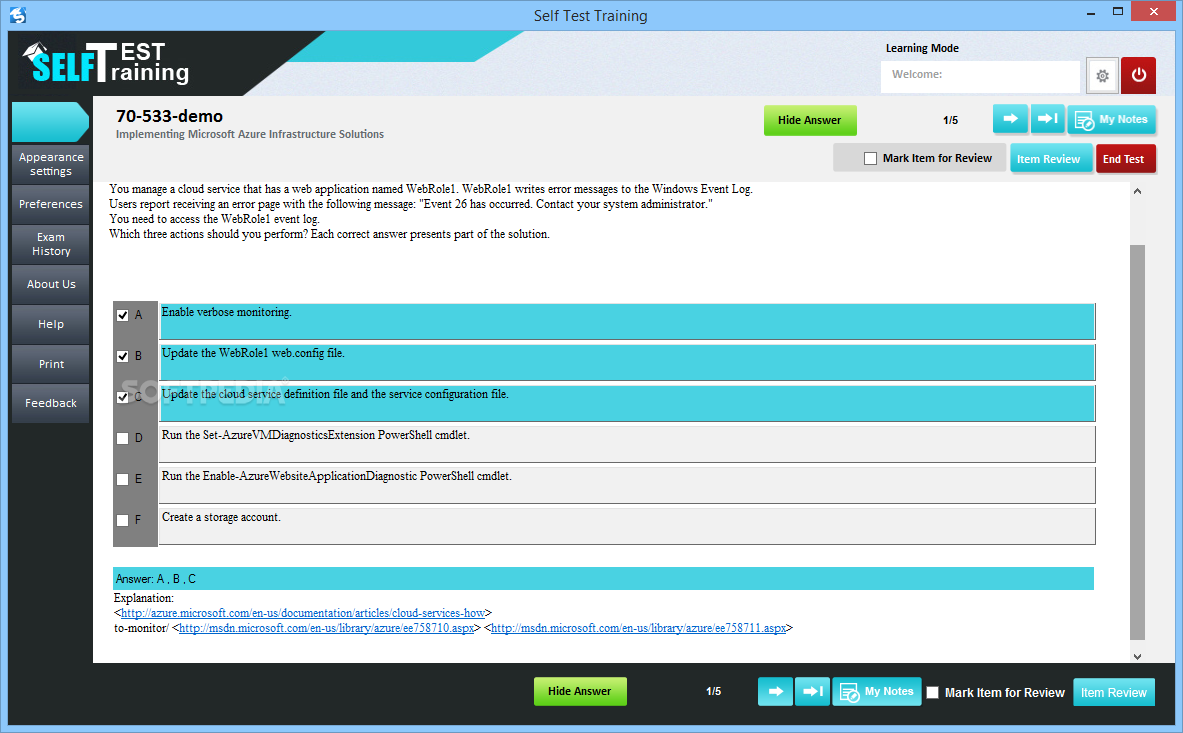Click the Welcome input field
Viewport: 1183px width, 733px height.
pos(980,75)
